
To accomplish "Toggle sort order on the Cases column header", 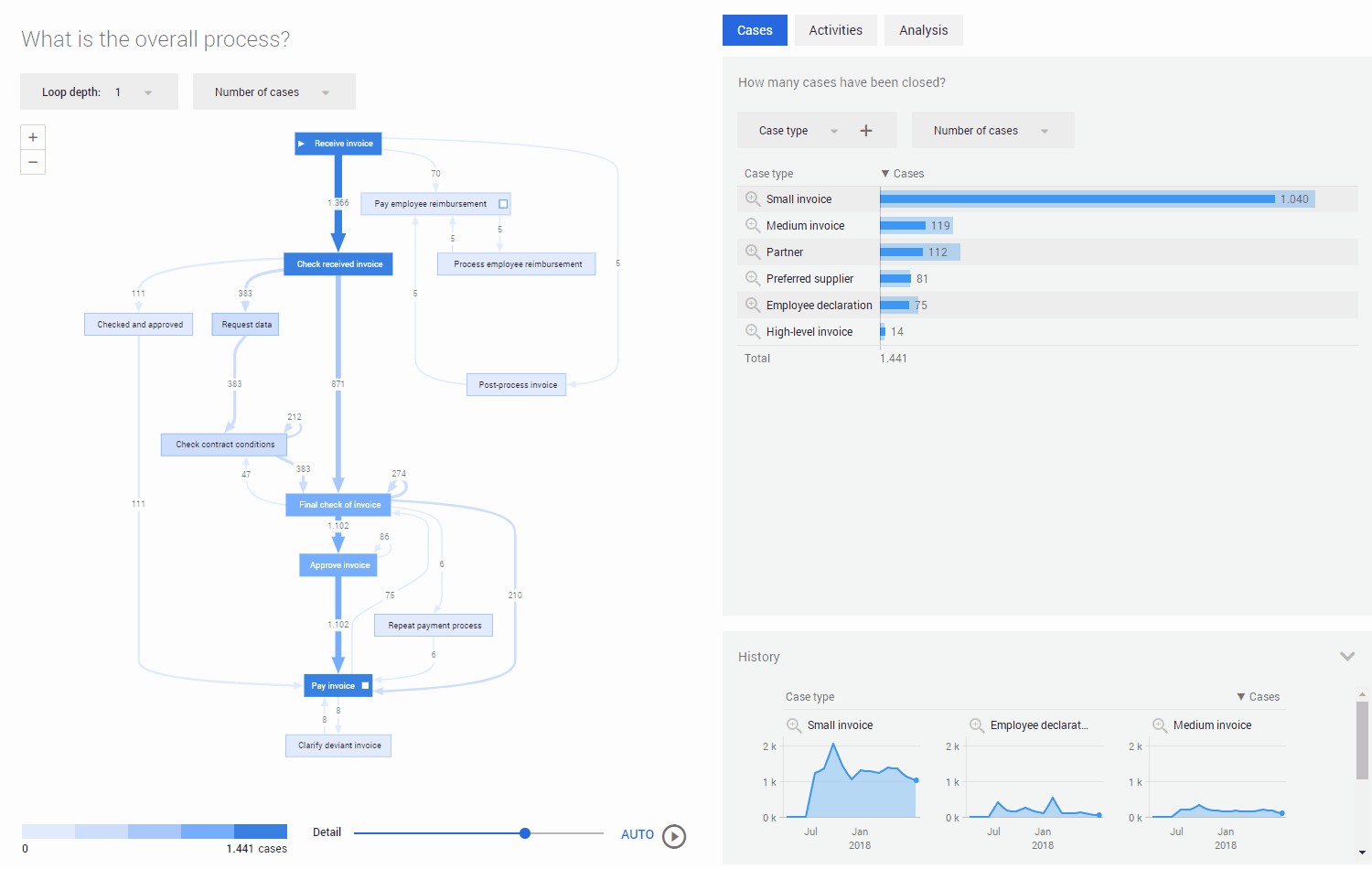I will (903, 173).
